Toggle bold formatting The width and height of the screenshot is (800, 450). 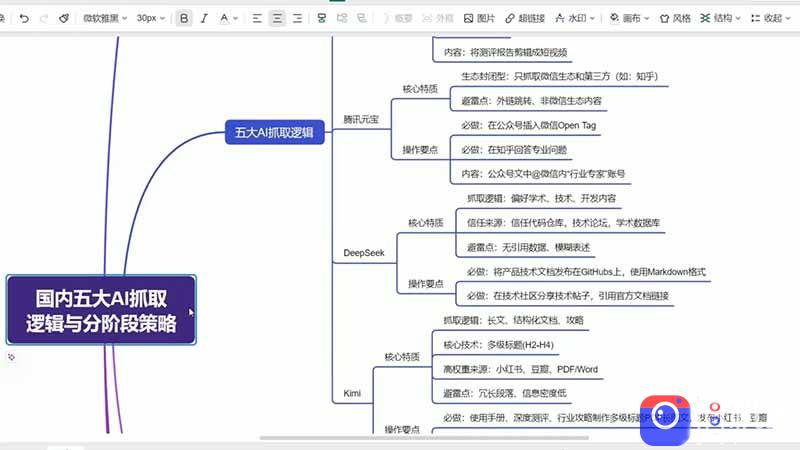point(184,18)
